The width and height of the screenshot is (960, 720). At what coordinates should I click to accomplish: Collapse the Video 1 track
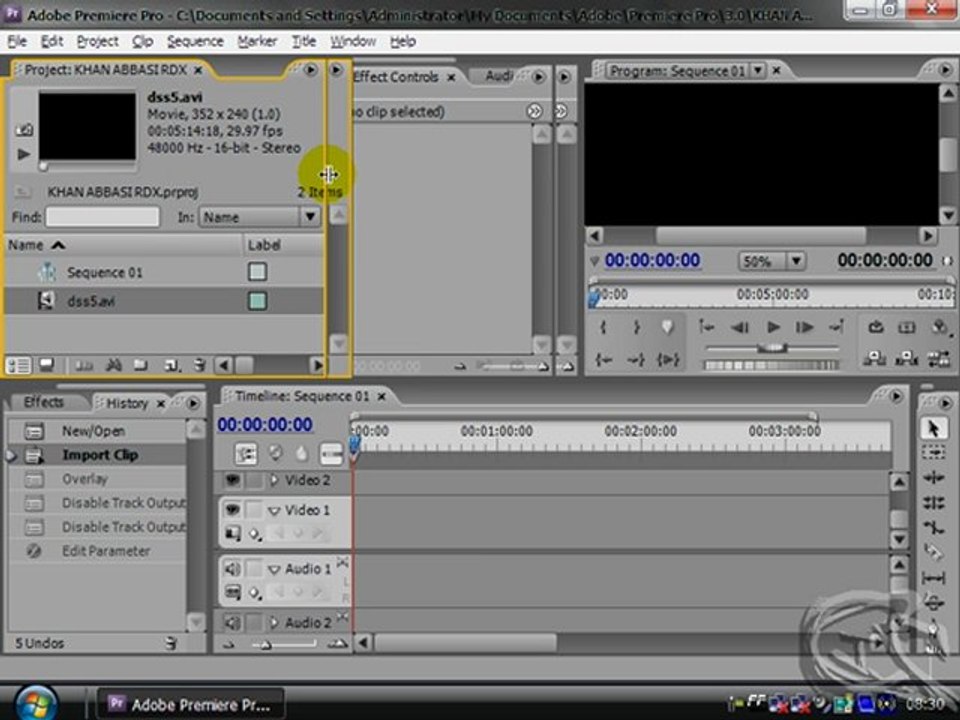(274, 511)
